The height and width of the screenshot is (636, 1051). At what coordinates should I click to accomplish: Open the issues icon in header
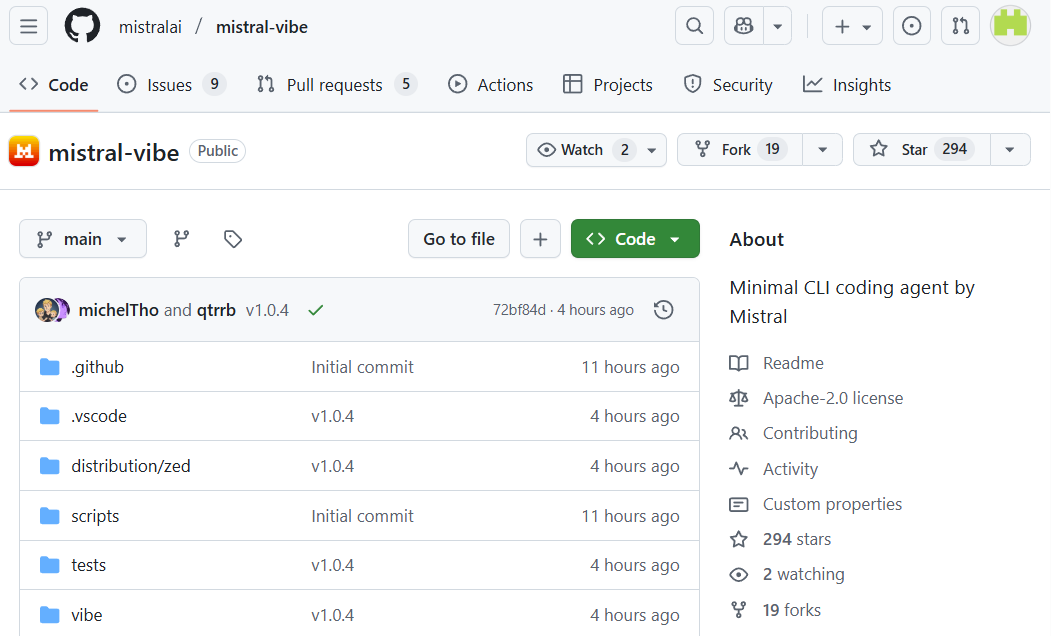pyautogui.click(x=911, y=27)
